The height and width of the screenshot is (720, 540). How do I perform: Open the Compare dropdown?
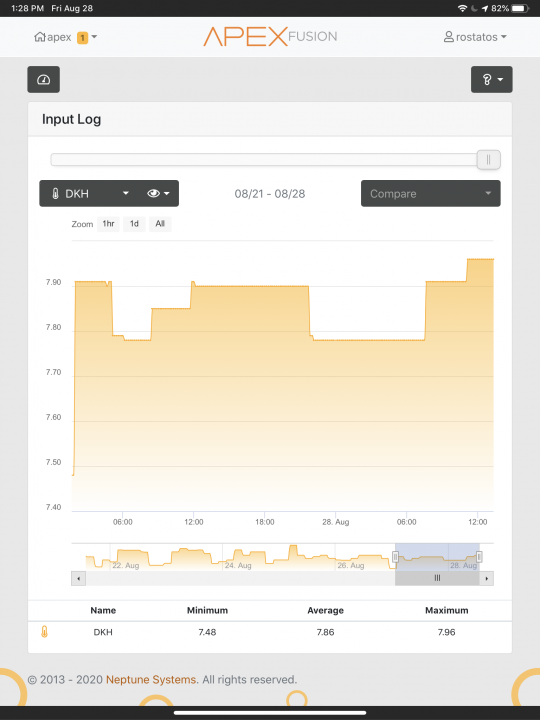(431, 193)
